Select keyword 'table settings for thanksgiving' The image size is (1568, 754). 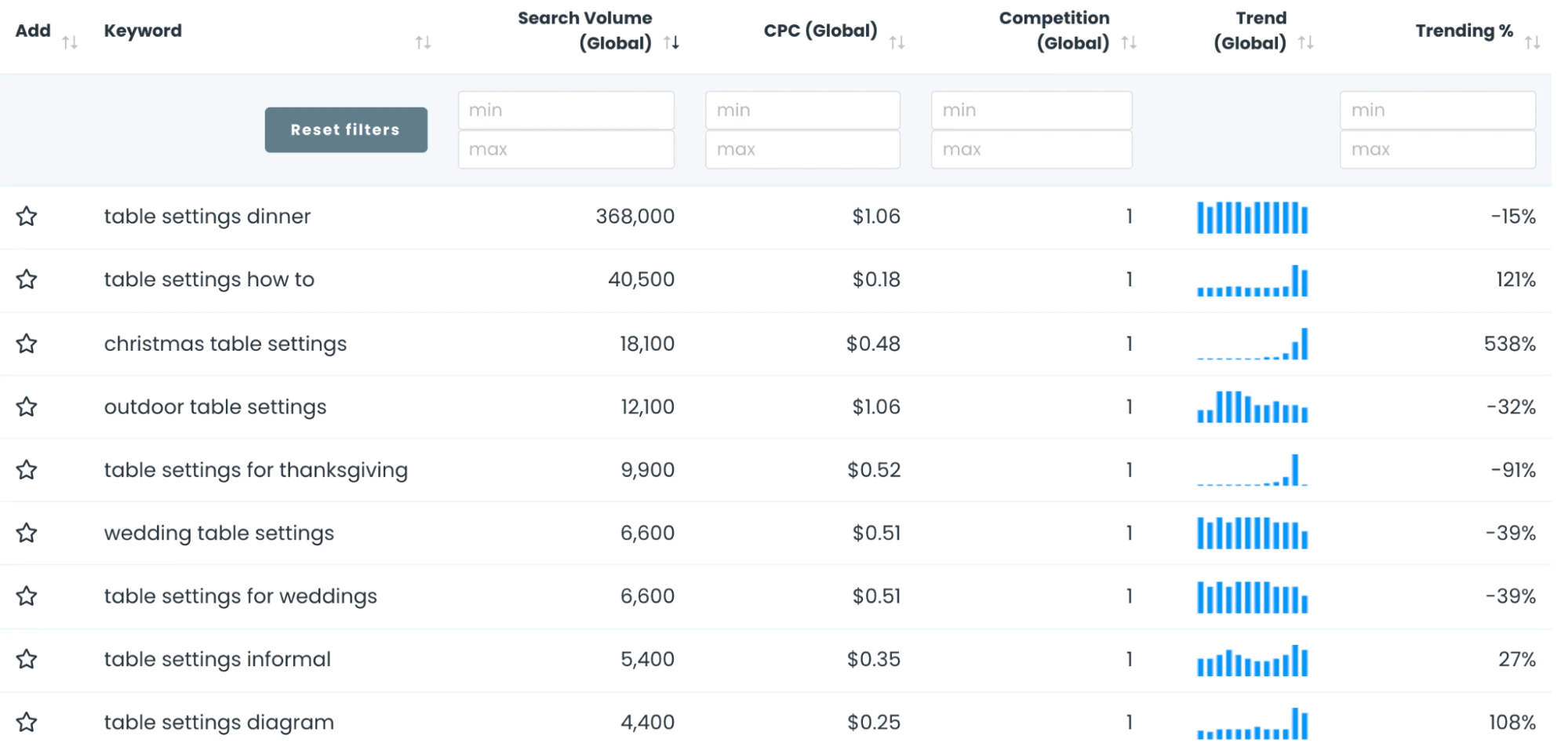pos(256,470)
